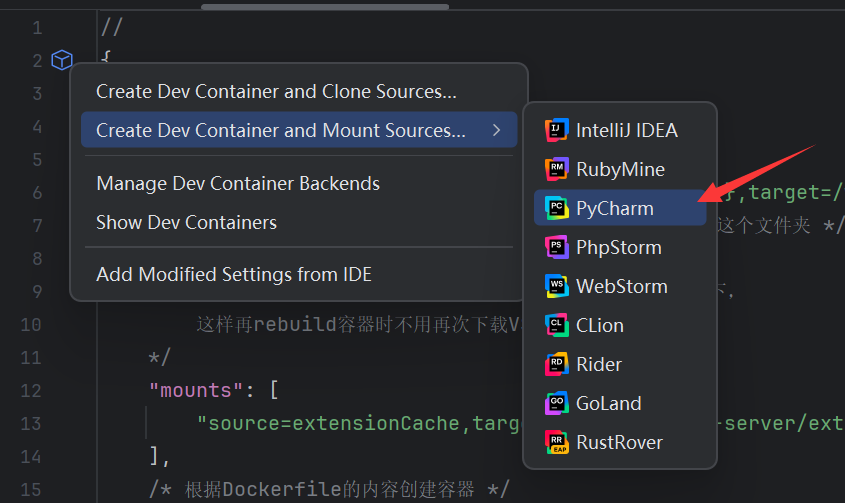Pick the IntelliJ IDEA label in the submenu

627,130
